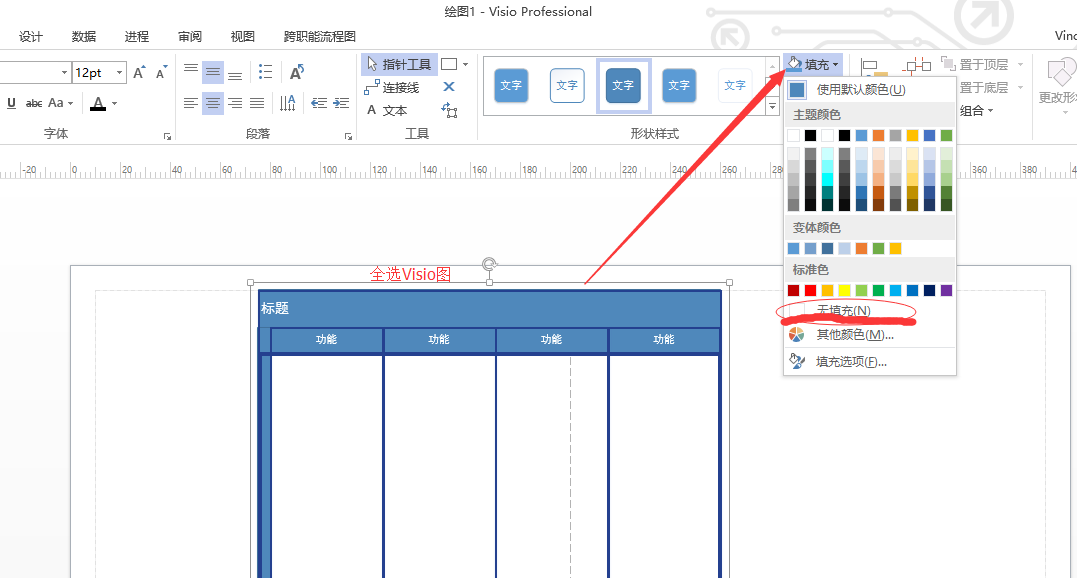The width and height of the screenshot is (1077, 578).
Task: Open the 设计 ribbon tab
Action: pyautogui.click(x=30, y=36)
